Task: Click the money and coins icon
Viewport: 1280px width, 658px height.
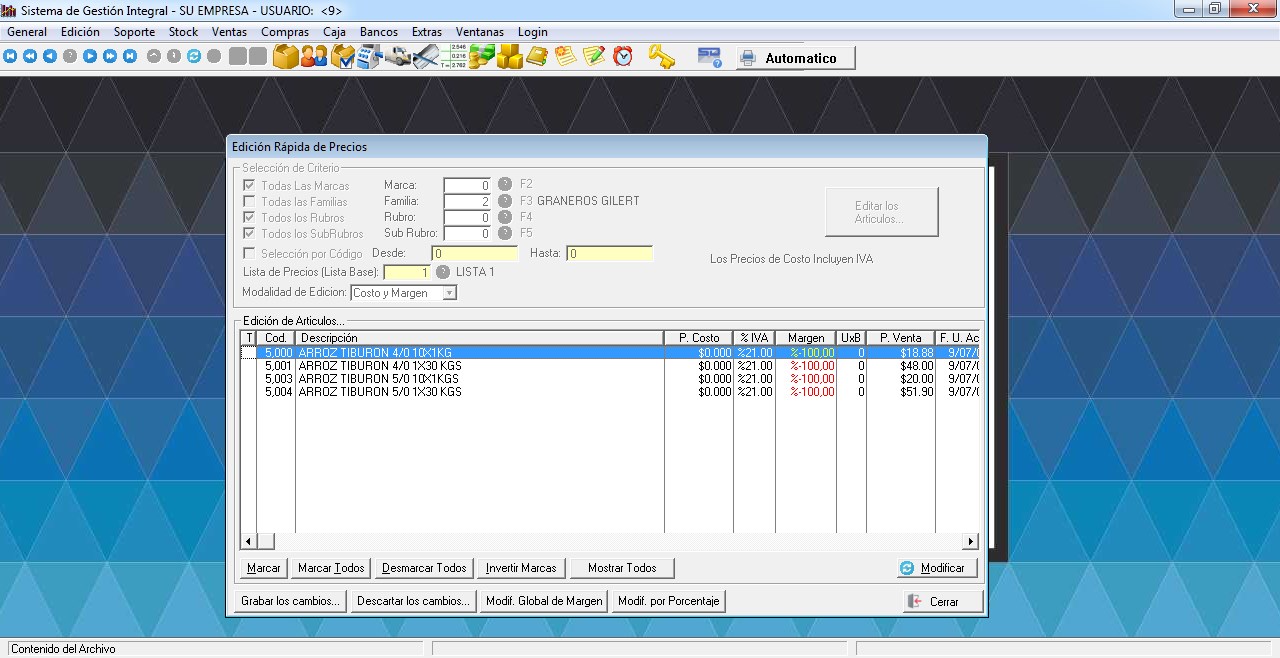Action: tap(482, 57)
